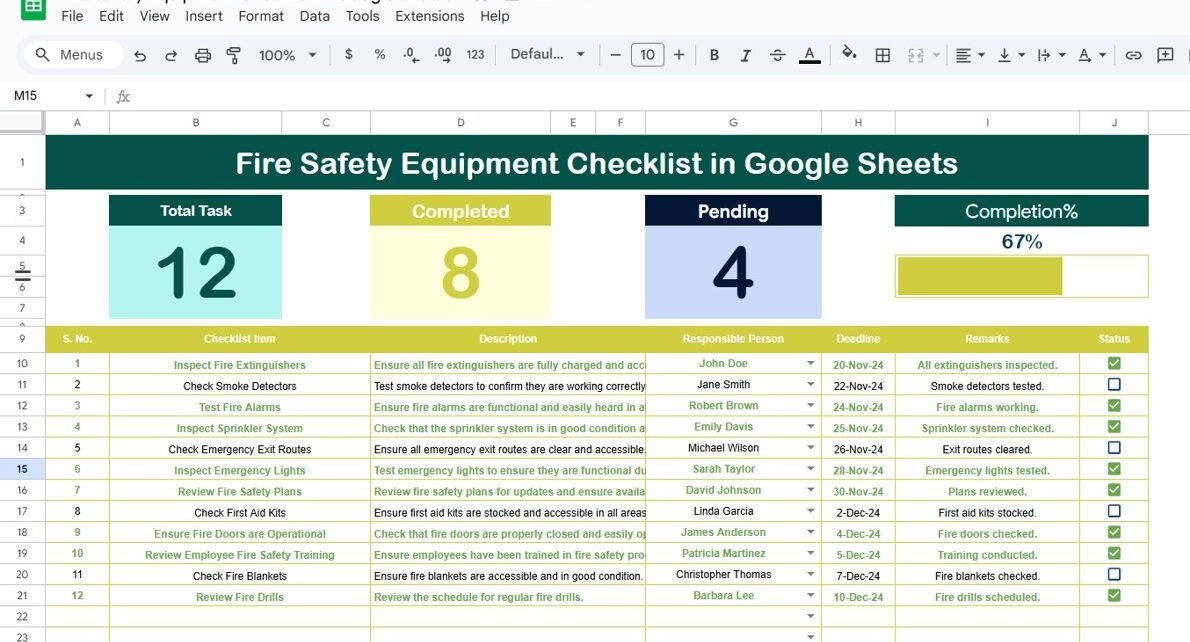Open the Name box dropdown arrow
The height and width of the screenshot is (642, 1190).
point(89,96)
